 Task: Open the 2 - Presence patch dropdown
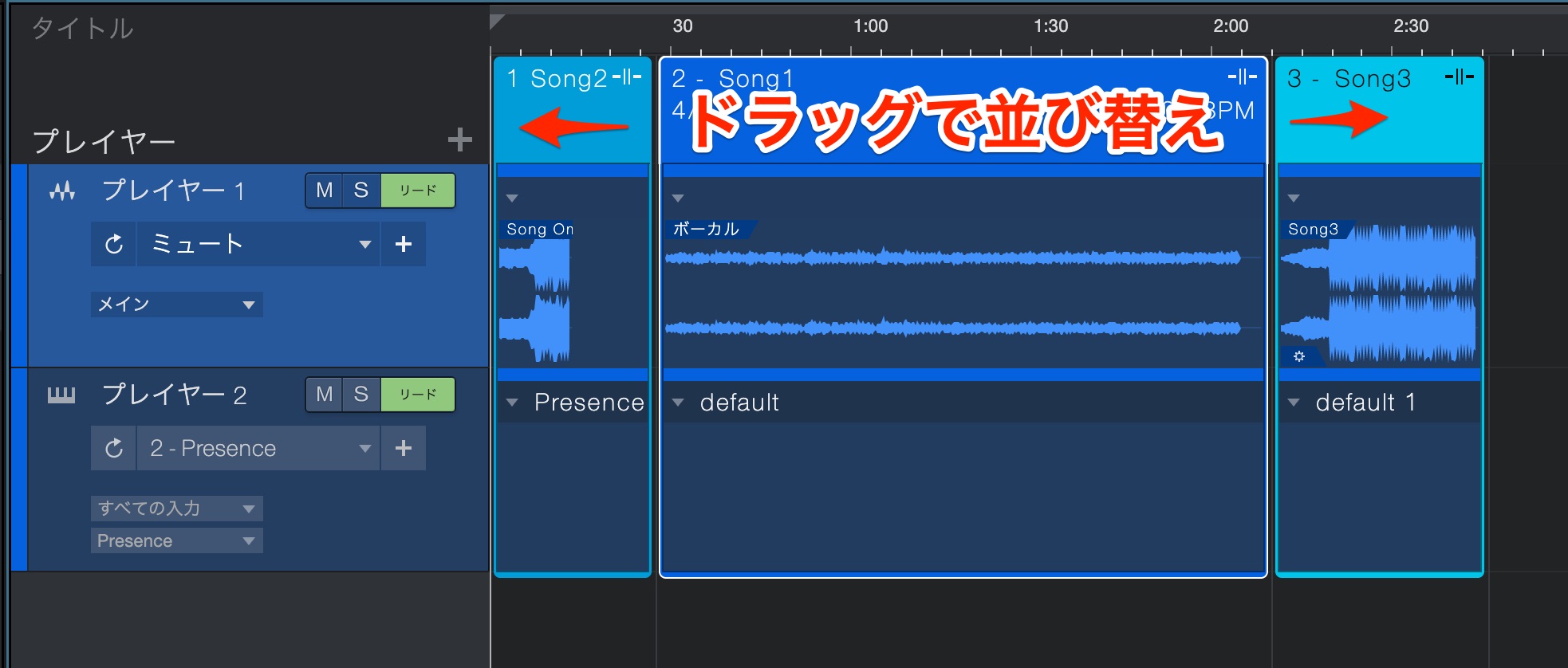(258, 448)
